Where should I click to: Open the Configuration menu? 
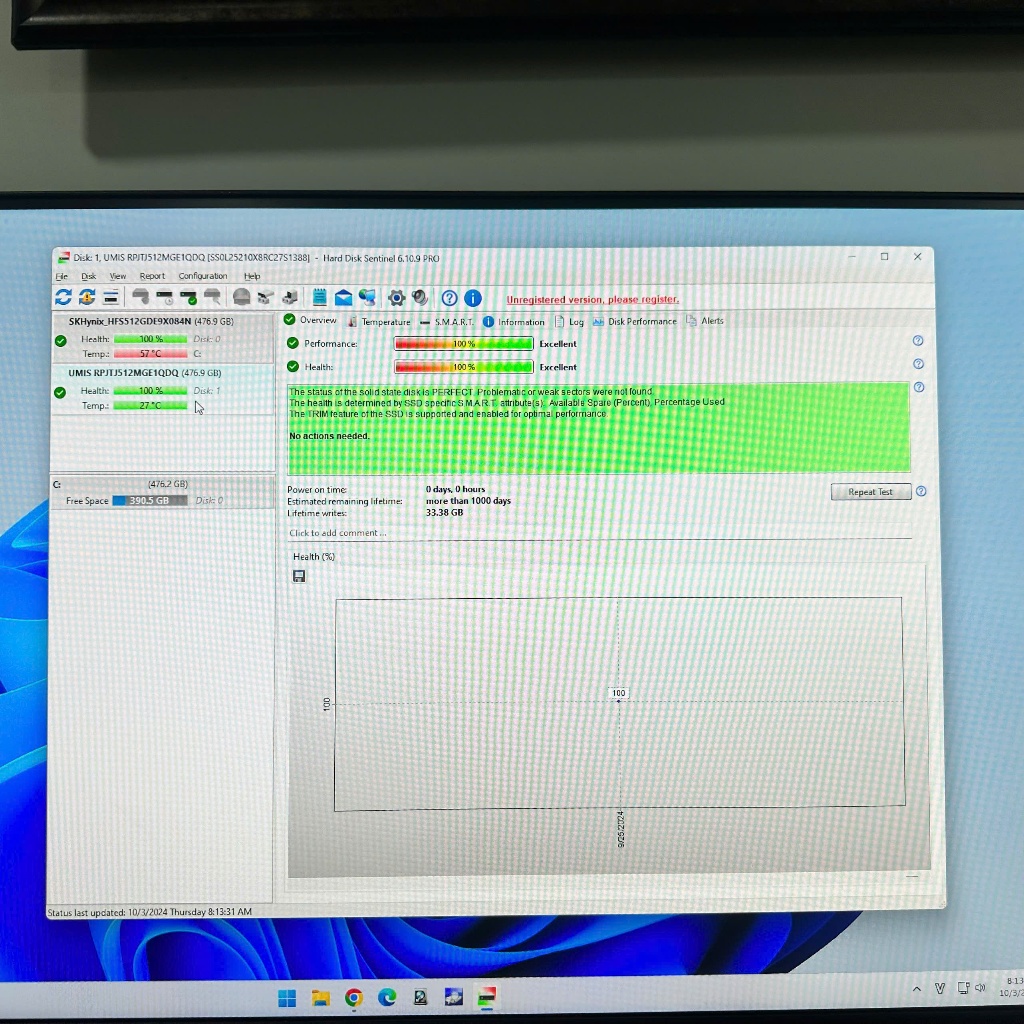(x=203, y=276)
